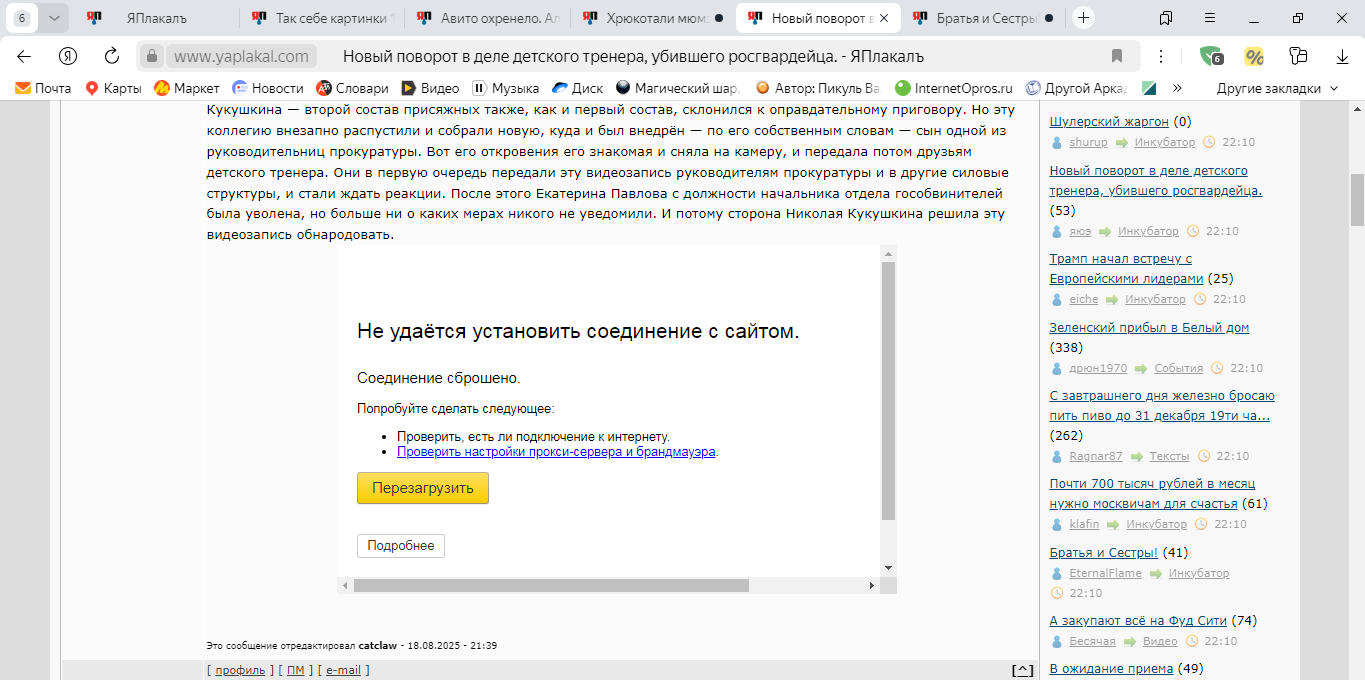Open the downloads arrow icon
Screen dimensions: 1365x680
pyautogui.click(x=1342, y=56)
